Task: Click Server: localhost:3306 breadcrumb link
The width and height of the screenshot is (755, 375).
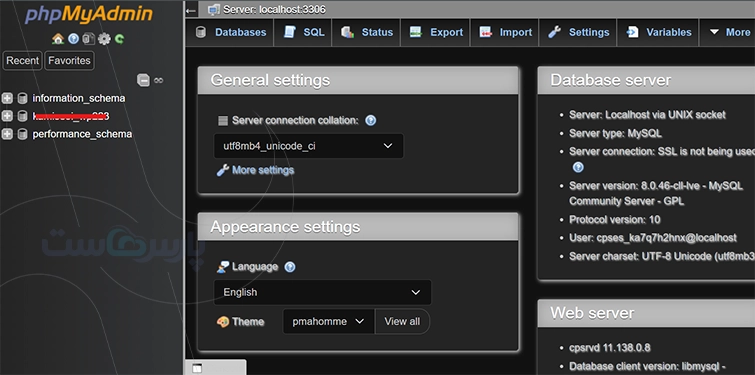Action: point(274,9)
